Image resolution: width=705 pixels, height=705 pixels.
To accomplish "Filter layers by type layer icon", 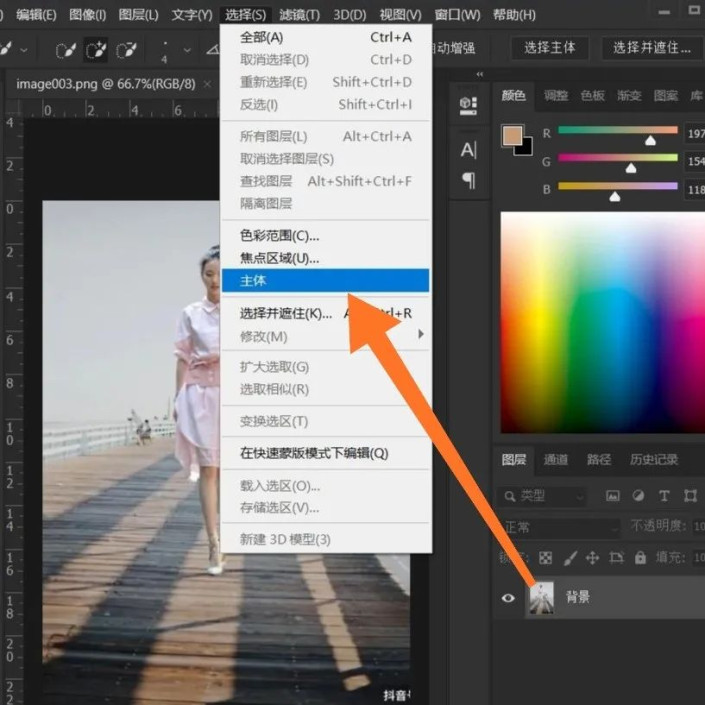I will [x=664, y=496].
